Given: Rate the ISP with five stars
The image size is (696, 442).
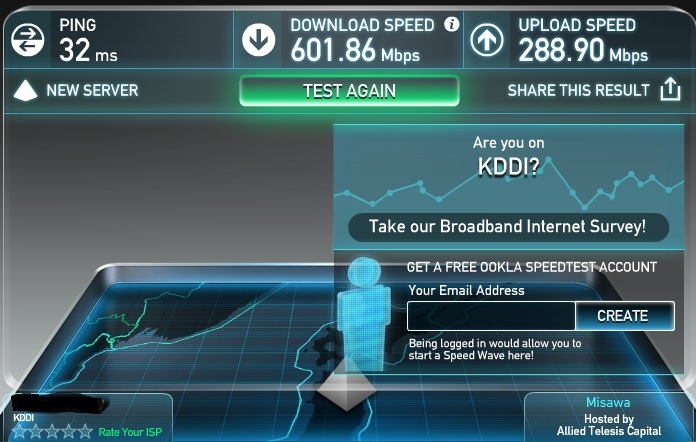Looking at the screenshot, I should coord(85,431).
